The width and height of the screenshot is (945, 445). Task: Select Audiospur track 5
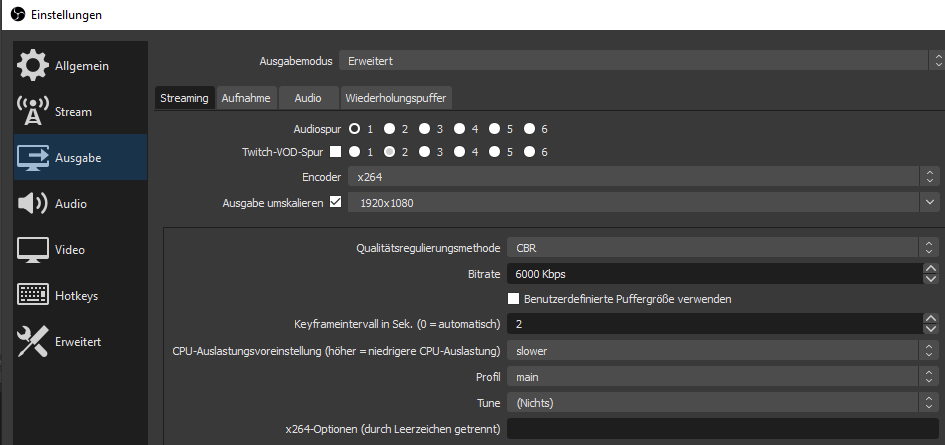point(494,128)
